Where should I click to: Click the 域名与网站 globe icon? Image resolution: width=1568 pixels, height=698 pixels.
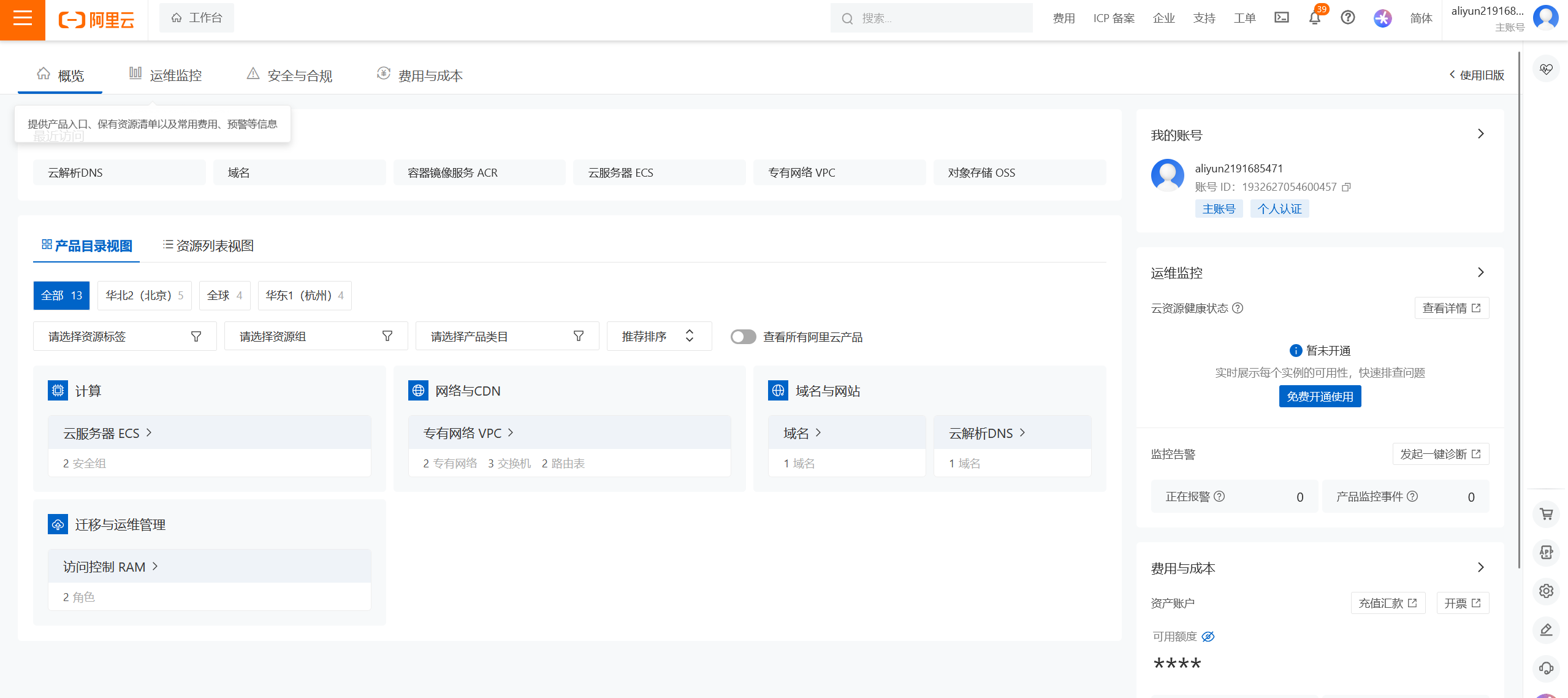[778, 390]
